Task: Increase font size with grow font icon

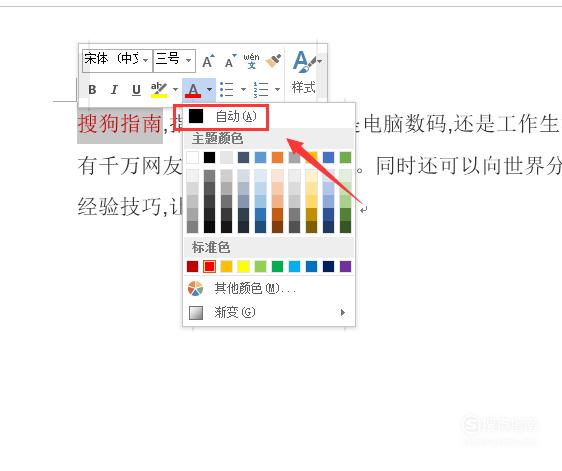Action: click(208, 61)
